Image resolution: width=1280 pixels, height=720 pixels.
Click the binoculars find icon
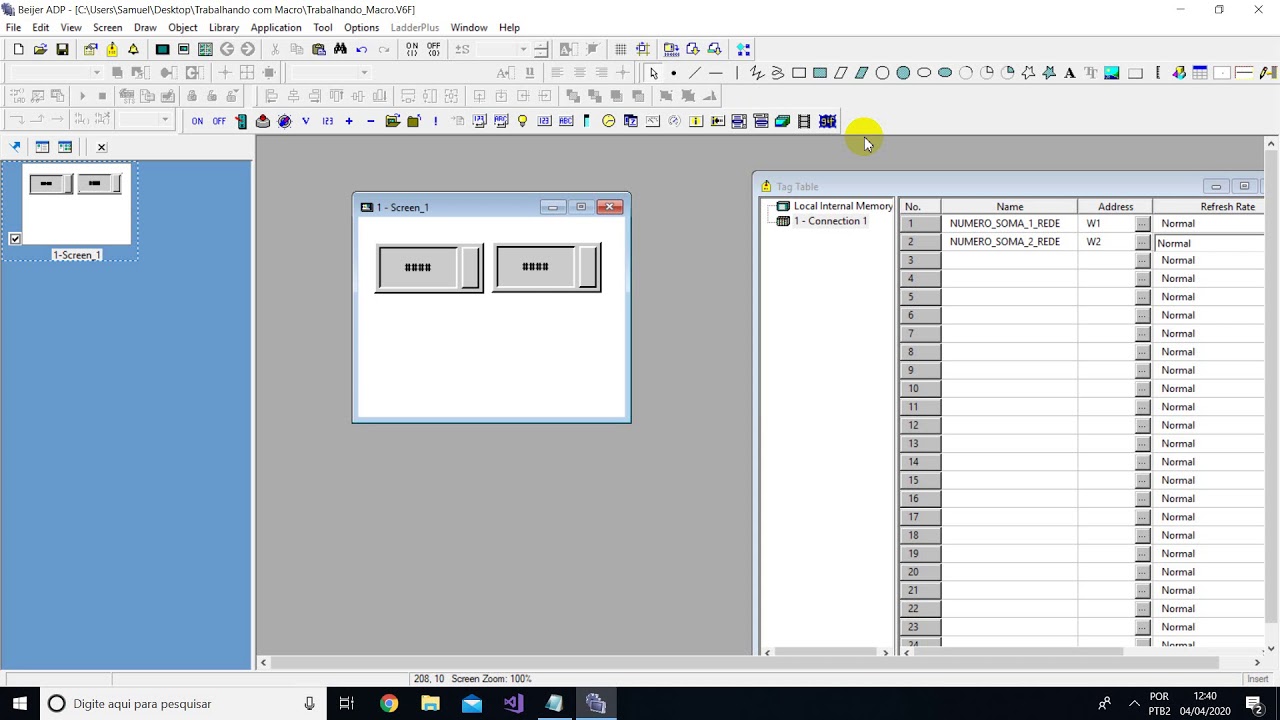tap(340, 49)
